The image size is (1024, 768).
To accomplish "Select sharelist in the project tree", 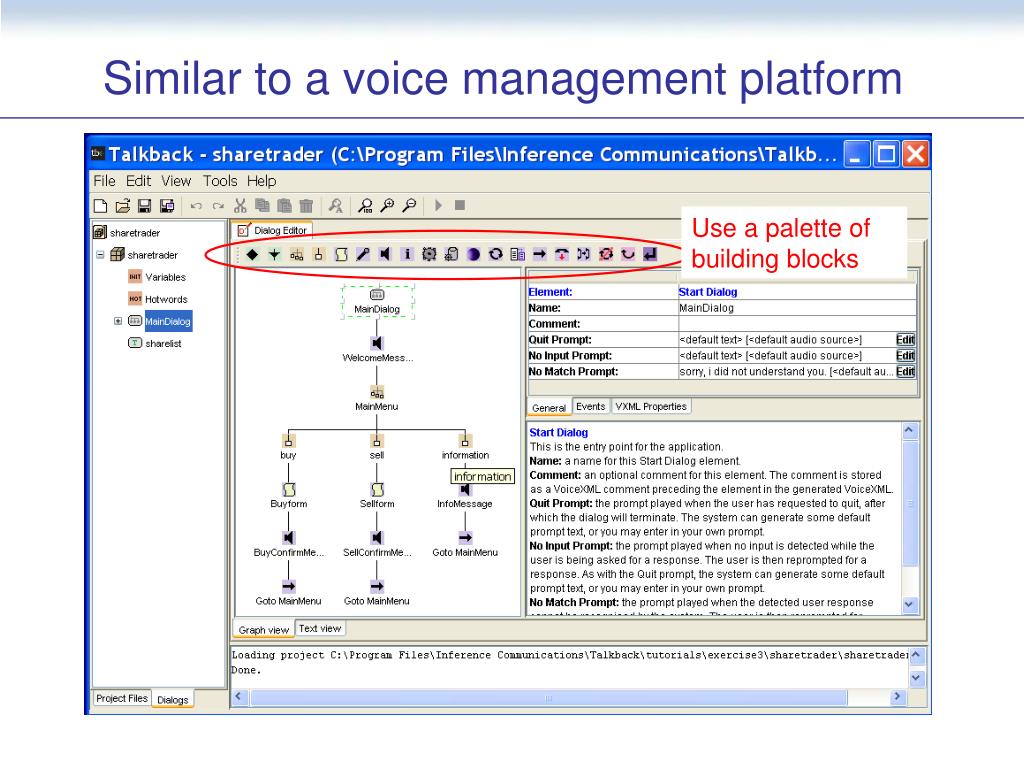I will tap(155, 344).
